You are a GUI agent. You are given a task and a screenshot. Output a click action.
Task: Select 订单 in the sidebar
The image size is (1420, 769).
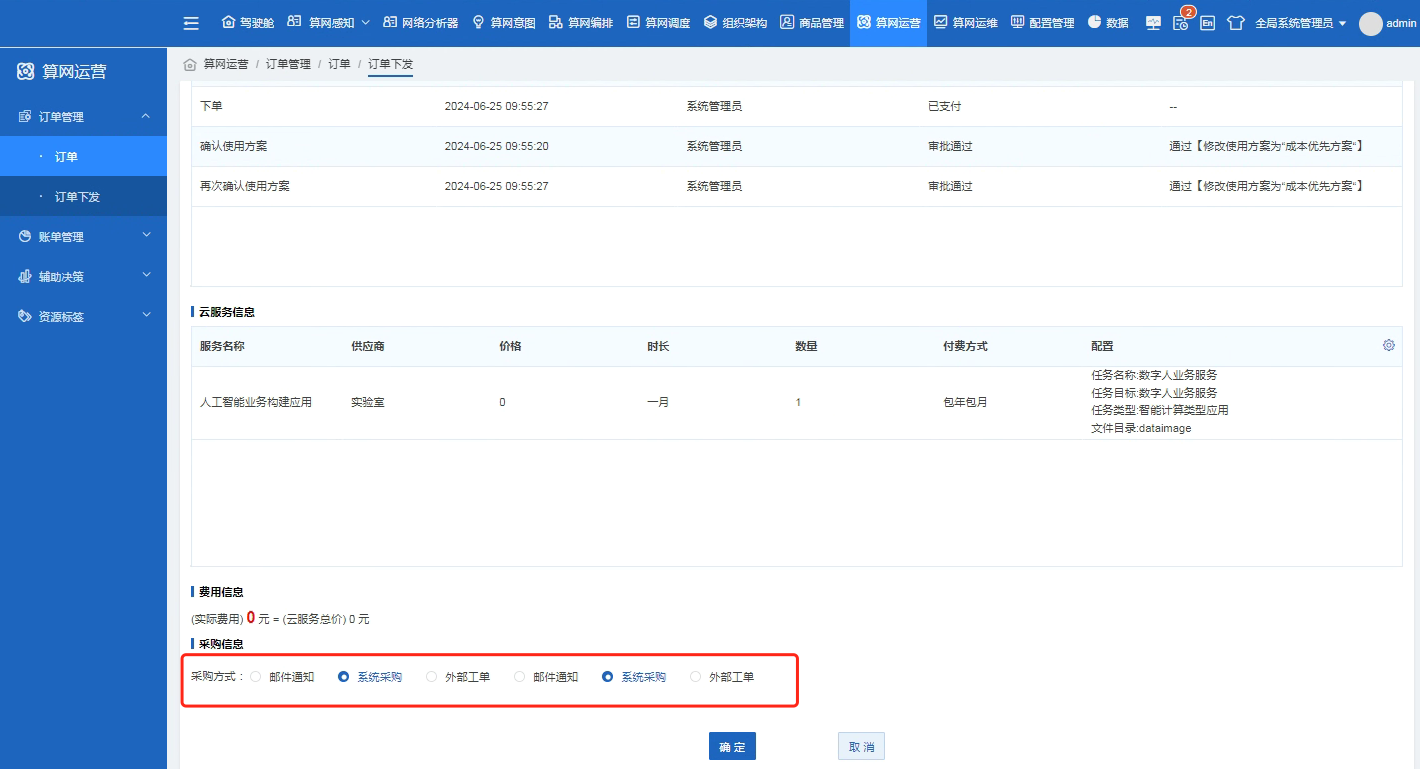[83, 157]
